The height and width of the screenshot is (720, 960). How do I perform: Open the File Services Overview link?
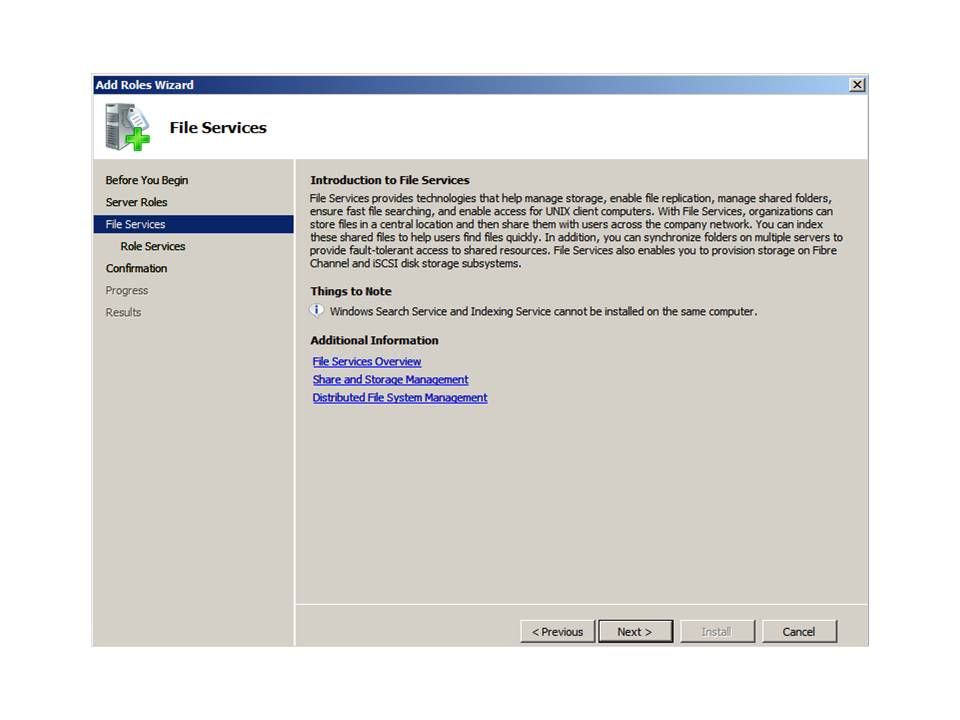pyautogui.click(x=367, y=362)
